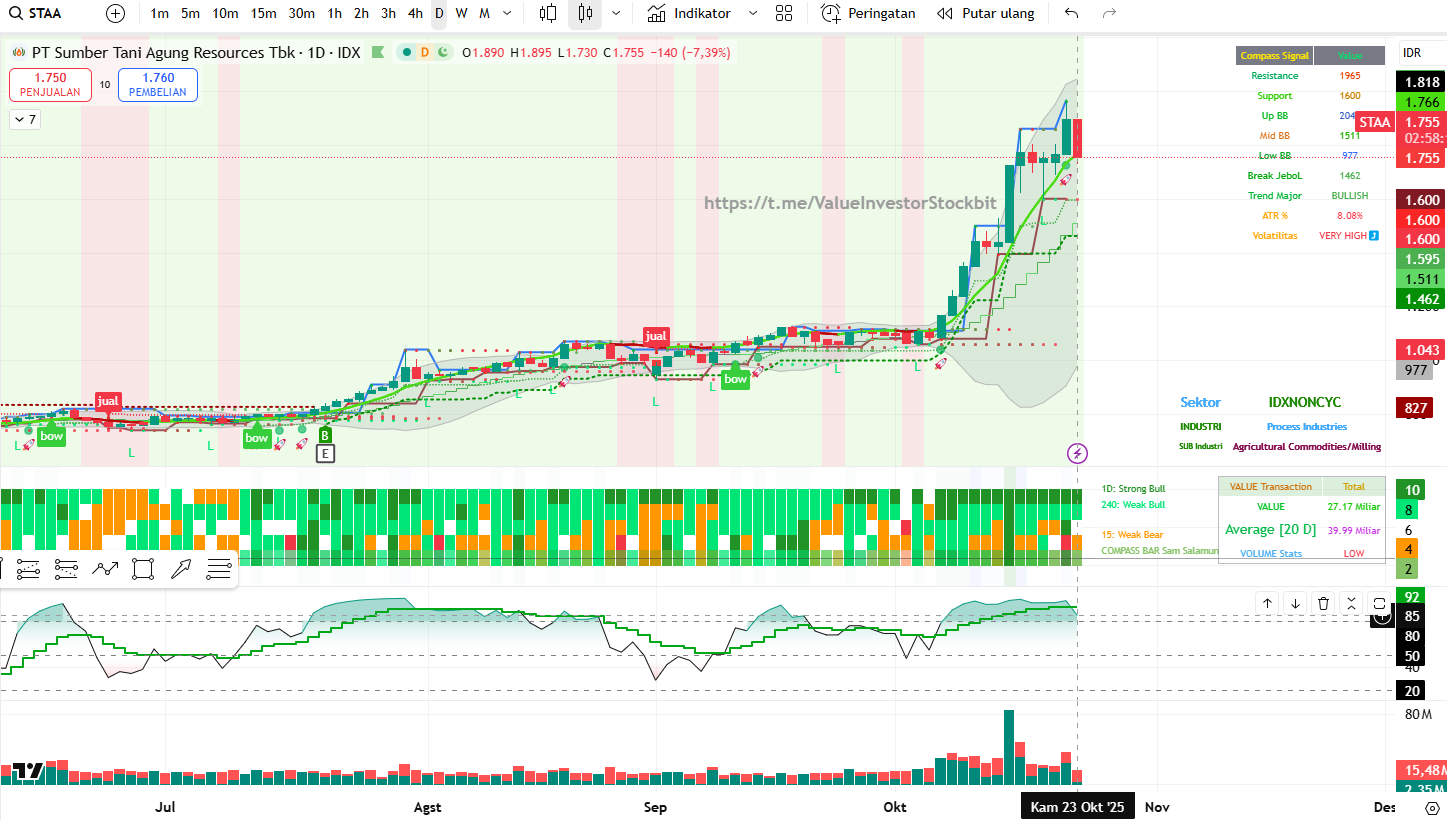Click the 27.17 Miliar value cell
The width and height of the screenshot is (1447, 820).
(x=1354, y=507)
